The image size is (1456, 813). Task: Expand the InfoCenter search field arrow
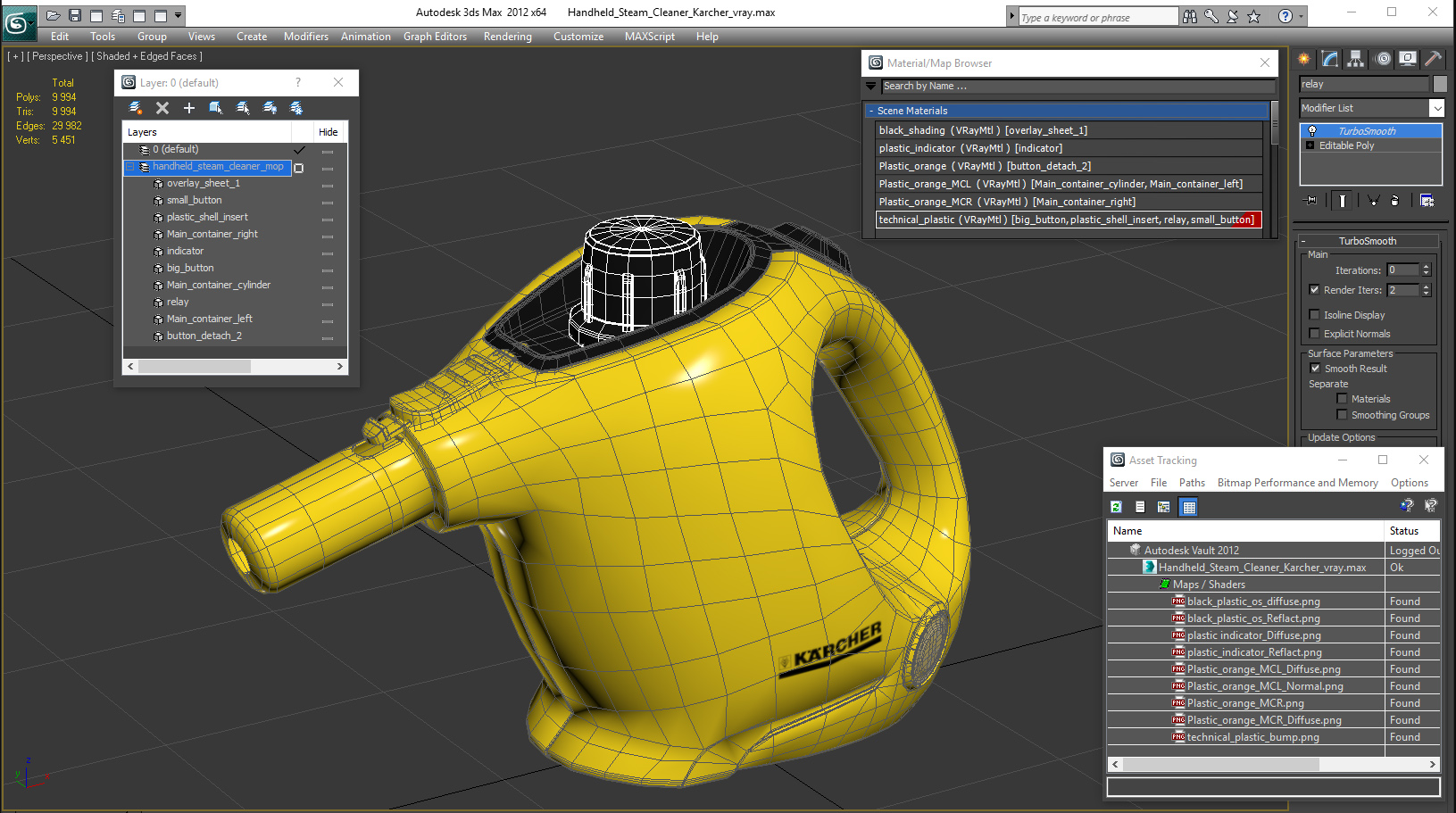1012,17
